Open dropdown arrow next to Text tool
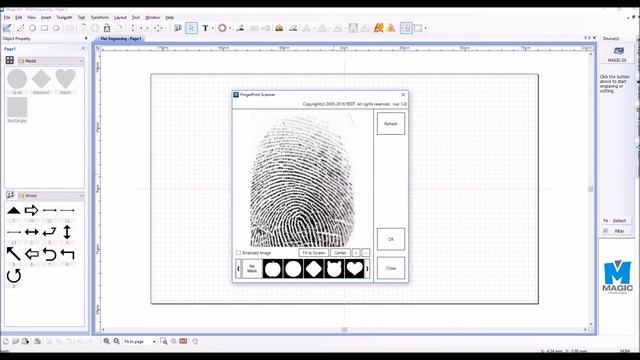The width and height of the screenshot is (640, 360). pos(213,28)
